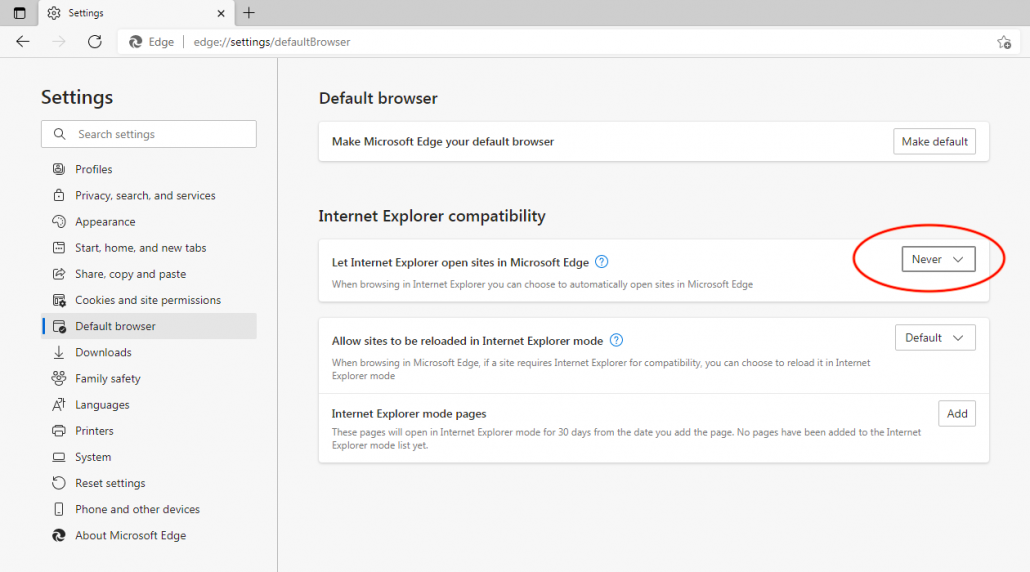Refresh the page with reload icon
Viewport: 1030px width, 572px height.
(x=95, y=42)
